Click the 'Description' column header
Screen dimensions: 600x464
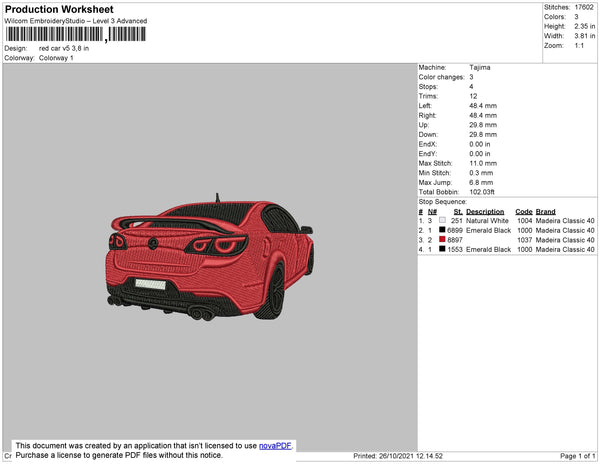(485, 212)
